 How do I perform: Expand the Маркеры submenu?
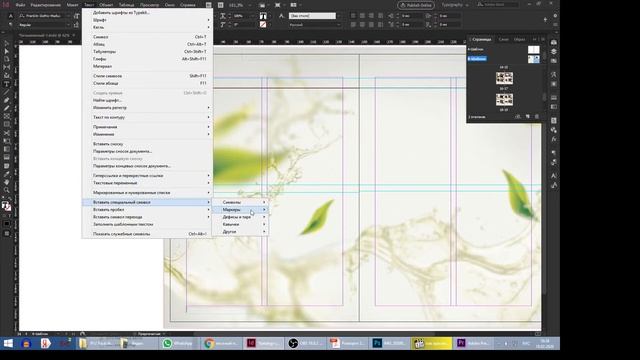click(240, 209)
